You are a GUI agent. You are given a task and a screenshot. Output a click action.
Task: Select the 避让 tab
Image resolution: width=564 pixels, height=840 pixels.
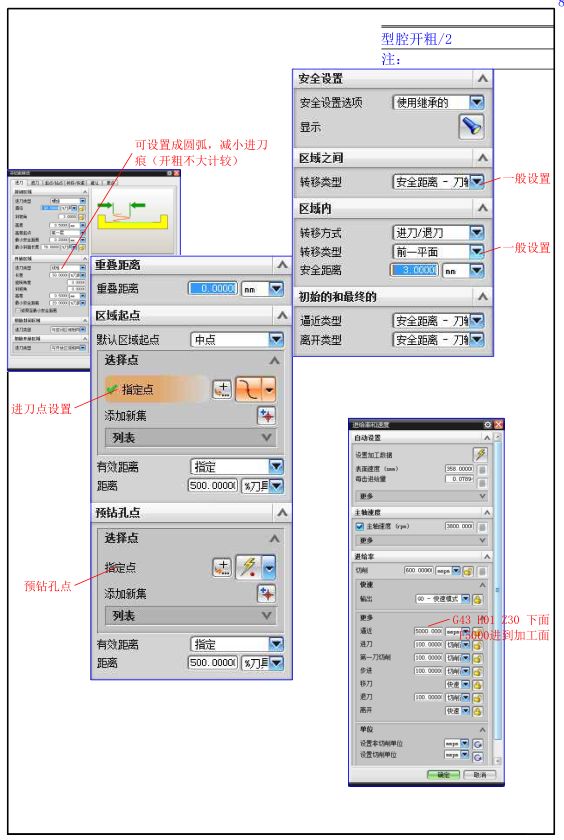[x=95, y=183]
